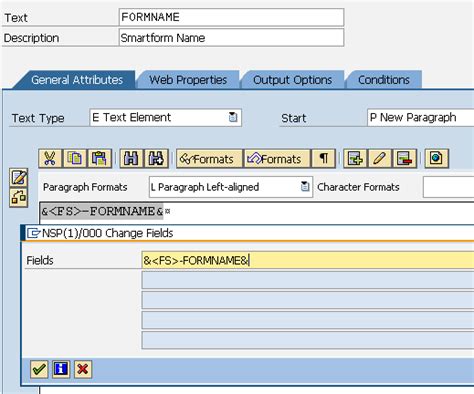474x394 pixels.
Task: Open the Conditions tab
Action: click(384, 80)
